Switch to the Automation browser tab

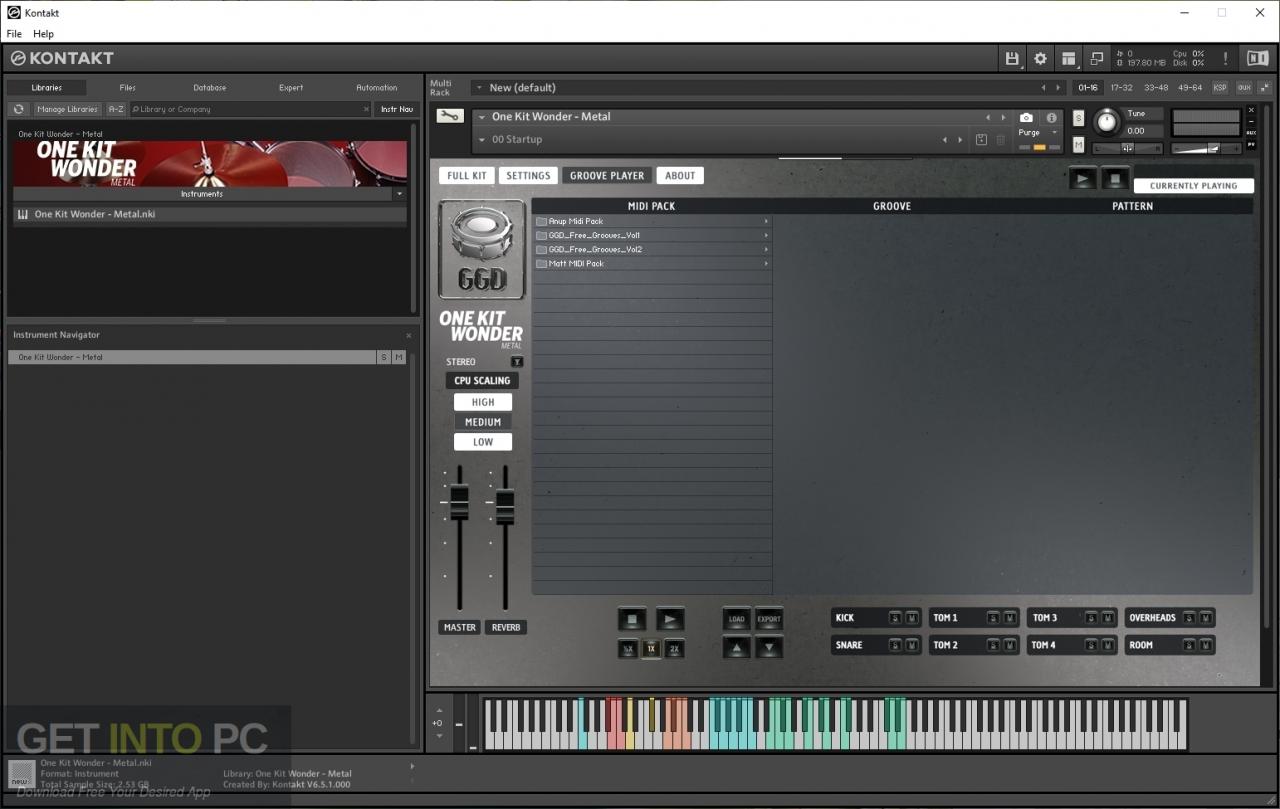(x=376, y=88)
